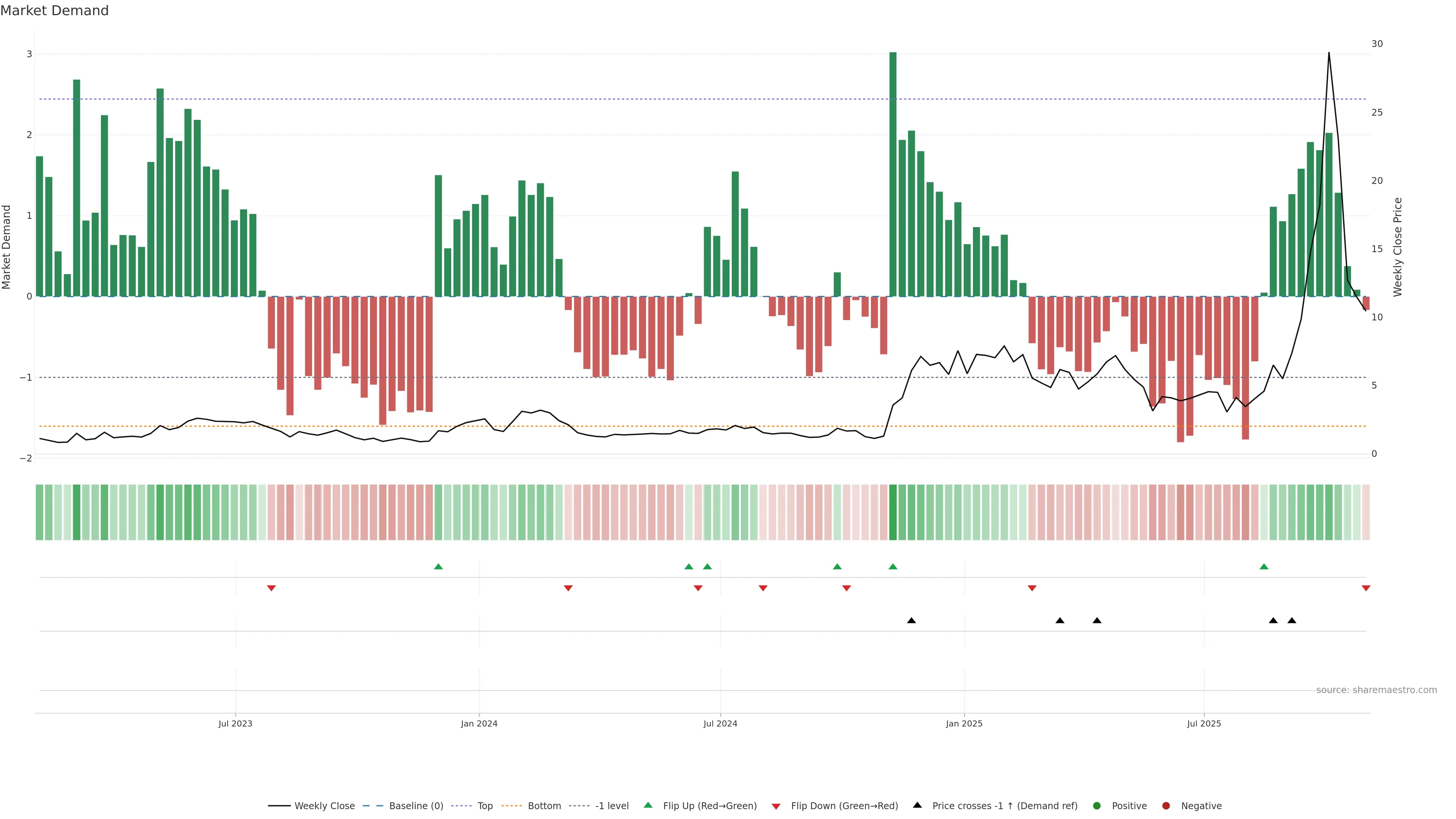Click the red Negative legend dot
Viewport: 1456px width, 819px height.
[x=1166, y=805]
